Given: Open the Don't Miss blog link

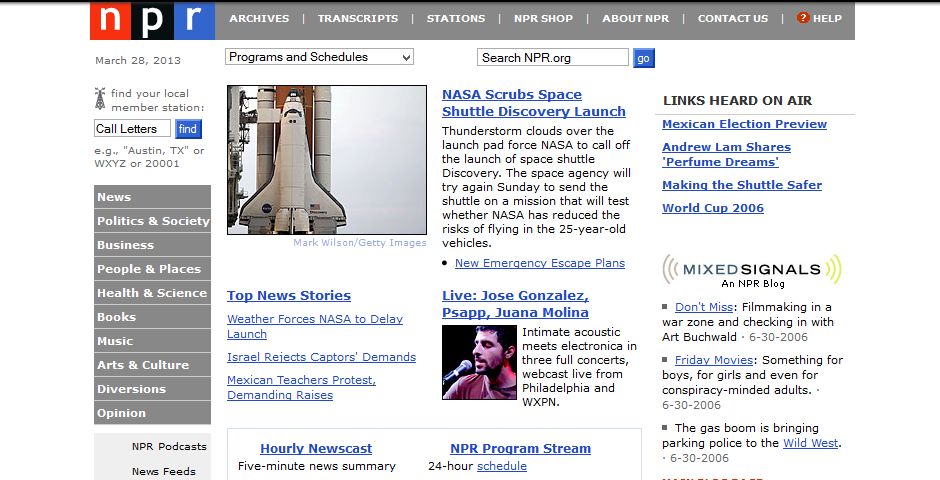Looking at the screenshot, I should (704, 307).
